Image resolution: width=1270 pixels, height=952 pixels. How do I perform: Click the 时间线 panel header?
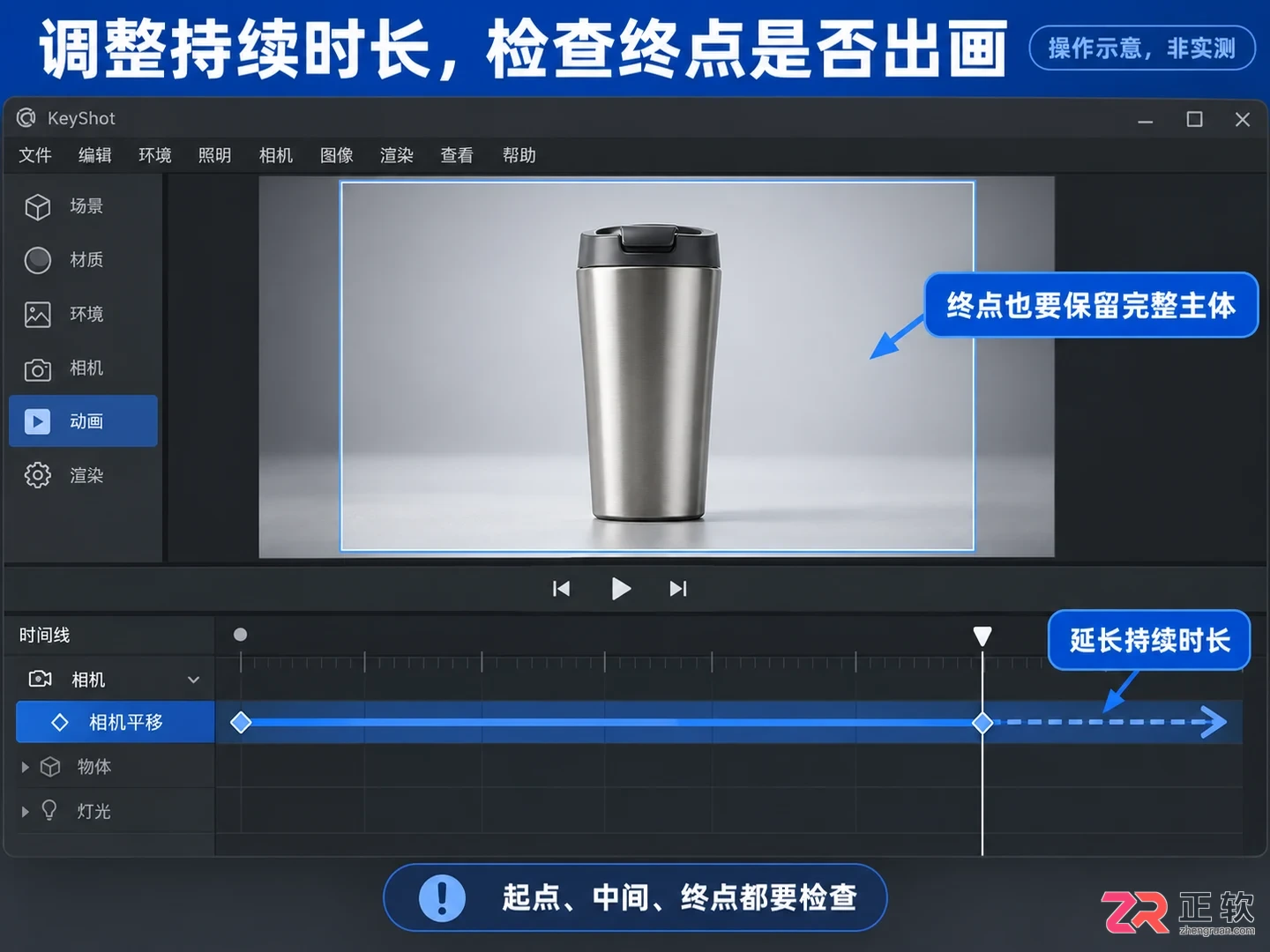44,636
